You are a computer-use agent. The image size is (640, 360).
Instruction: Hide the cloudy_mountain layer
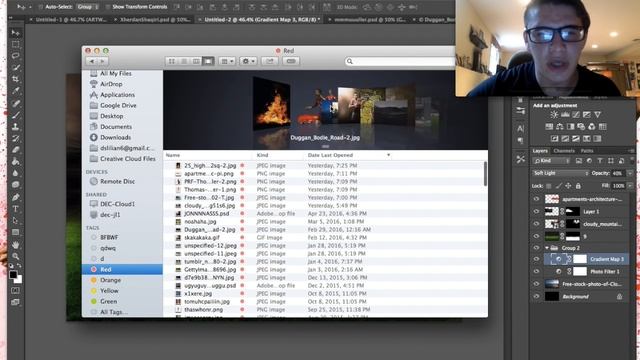pyautogui.click(x=536, y=224)
